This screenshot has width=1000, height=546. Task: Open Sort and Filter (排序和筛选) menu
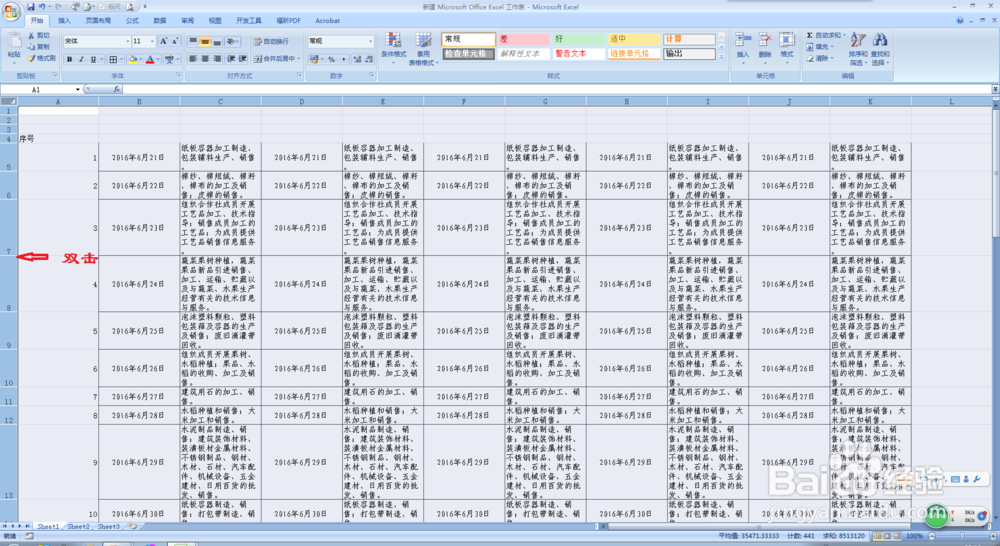(858, 49)
